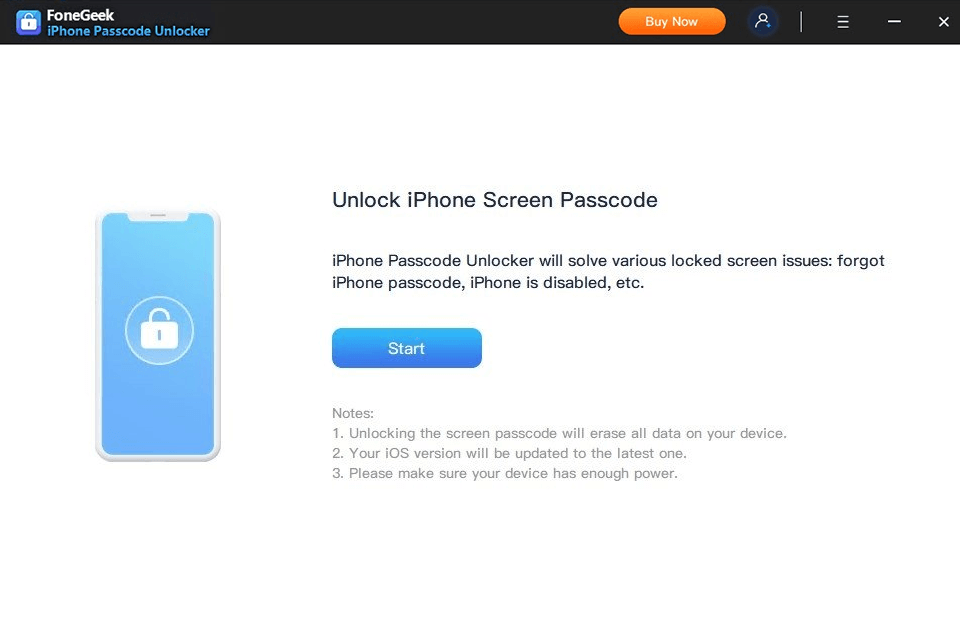Screen dimensions: 960x640
Task: Click the Buy Now button
Action: pos(672,21)
